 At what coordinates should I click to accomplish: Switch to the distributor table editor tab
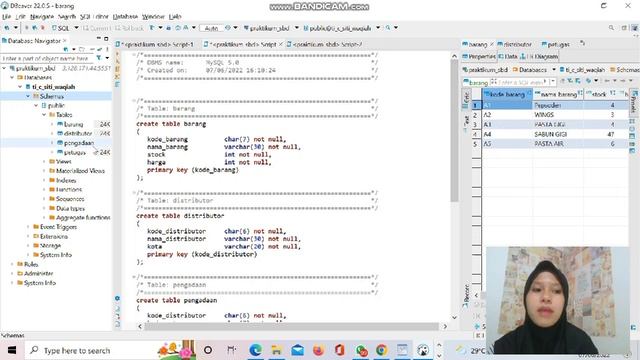pyautogui.click(x=515, y=44)
